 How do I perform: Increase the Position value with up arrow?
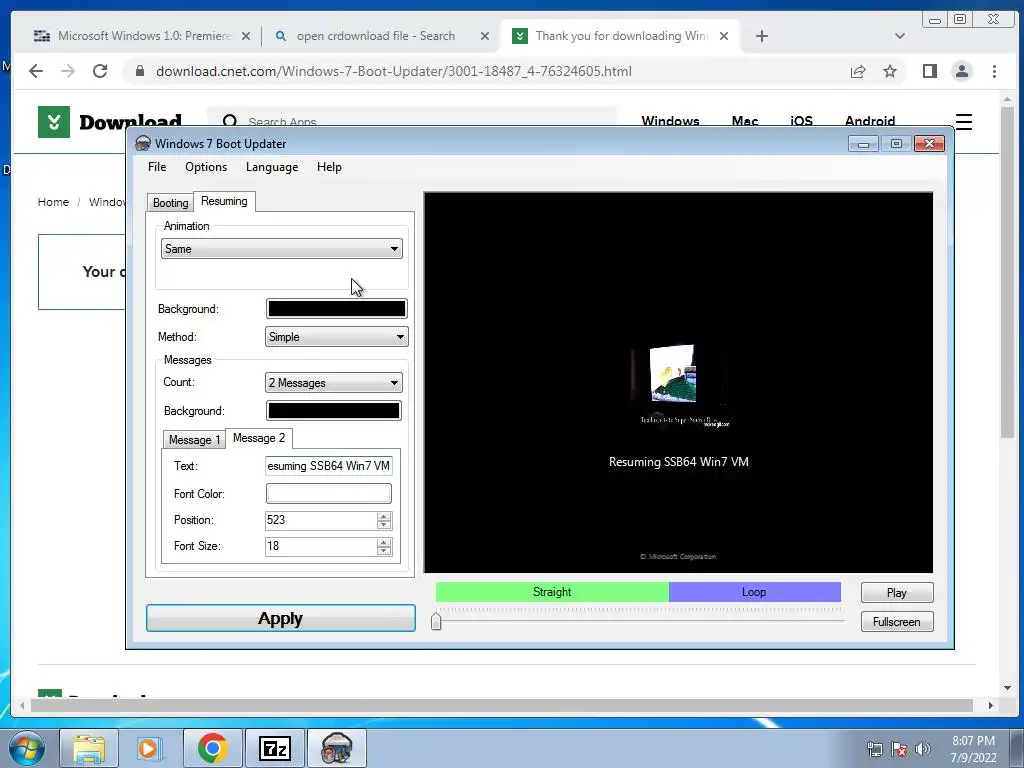coord(384,517)
